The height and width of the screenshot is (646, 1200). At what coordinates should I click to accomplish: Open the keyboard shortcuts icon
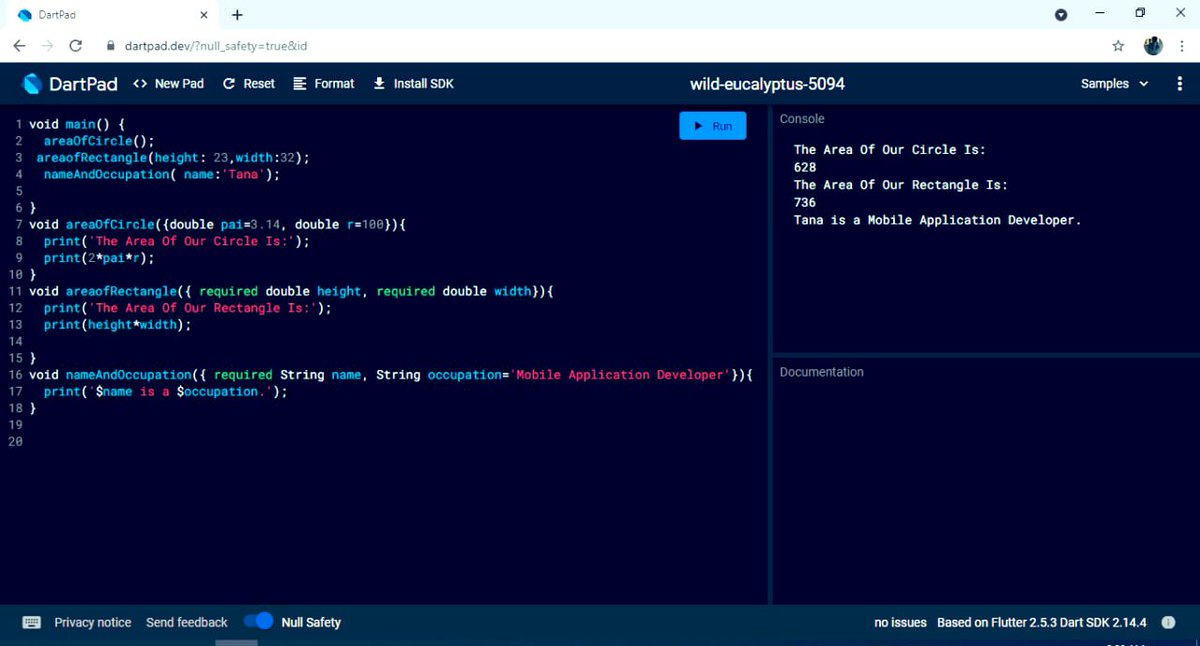pyautogui.click(x=32, y=622)
